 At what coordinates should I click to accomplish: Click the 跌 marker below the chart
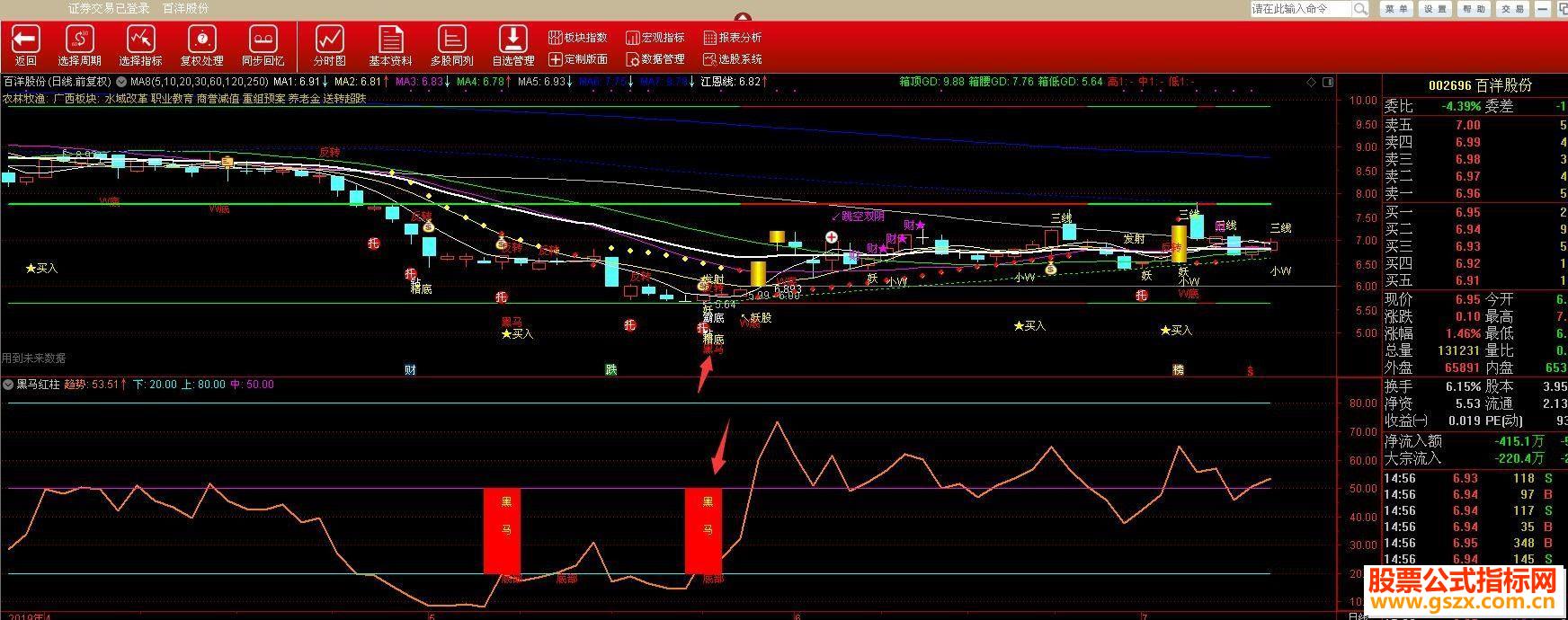[x=611, y=369]
